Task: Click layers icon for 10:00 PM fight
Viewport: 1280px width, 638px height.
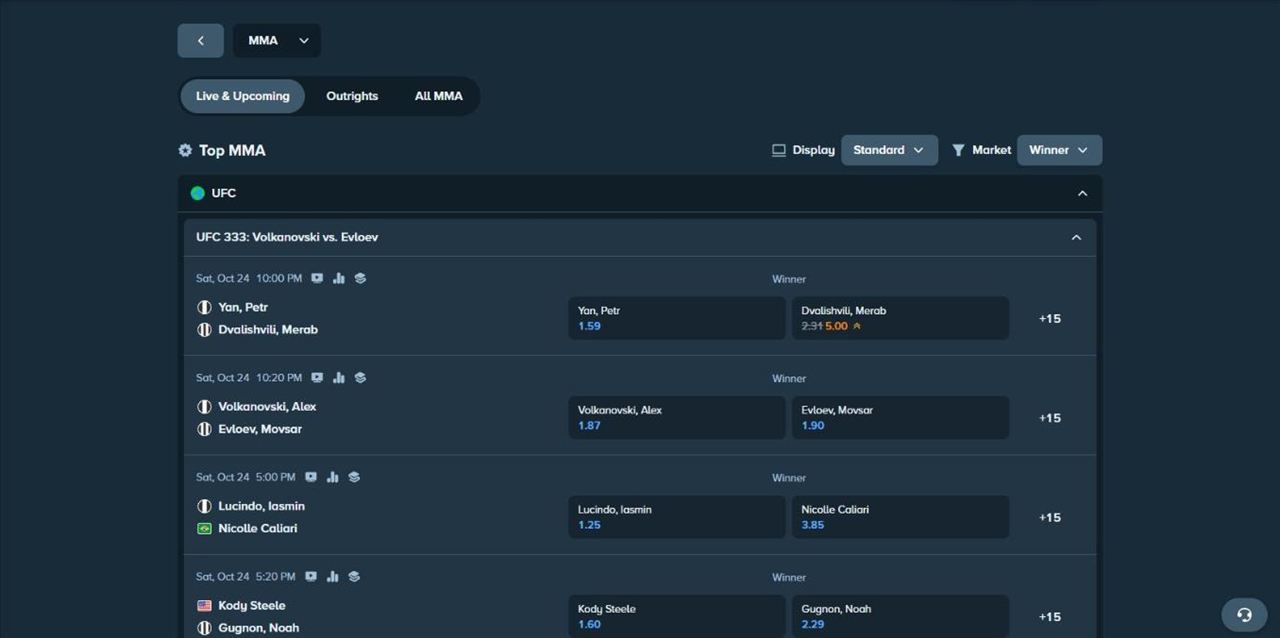Action: pyautogui.click(x=360, y=278)
